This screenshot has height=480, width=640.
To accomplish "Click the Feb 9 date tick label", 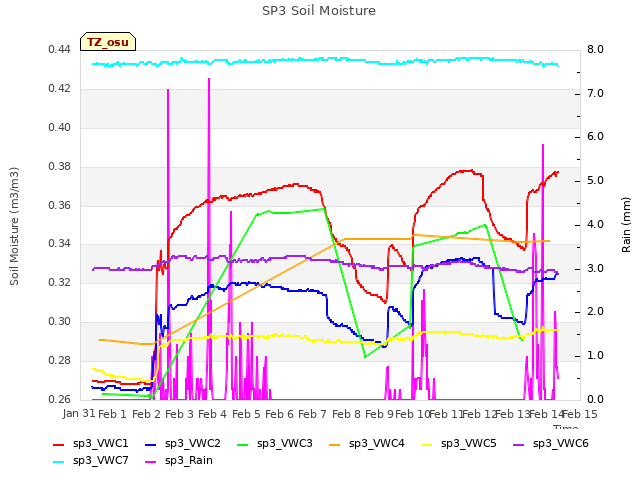I will pyautogui.click(x=379, y=414).
